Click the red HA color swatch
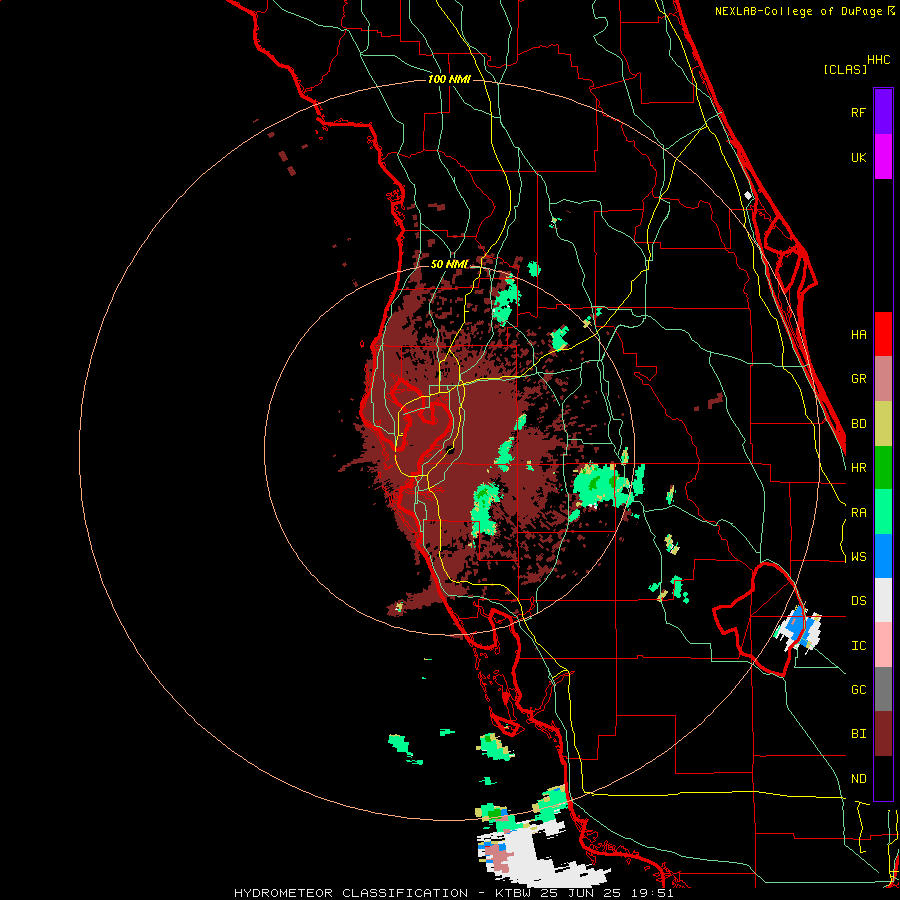The width and height of the screenshot is (900, 900). tap(883, 334)
